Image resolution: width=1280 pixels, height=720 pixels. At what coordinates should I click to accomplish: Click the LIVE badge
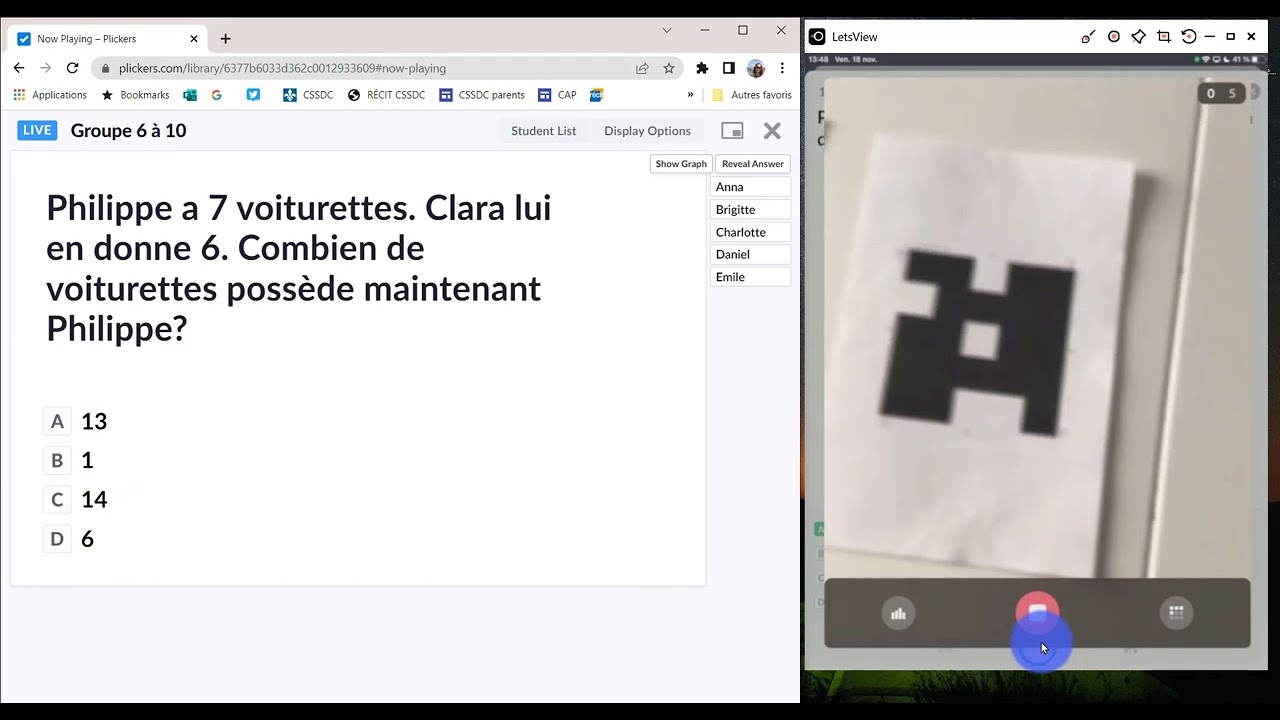[x=37, y=130]
